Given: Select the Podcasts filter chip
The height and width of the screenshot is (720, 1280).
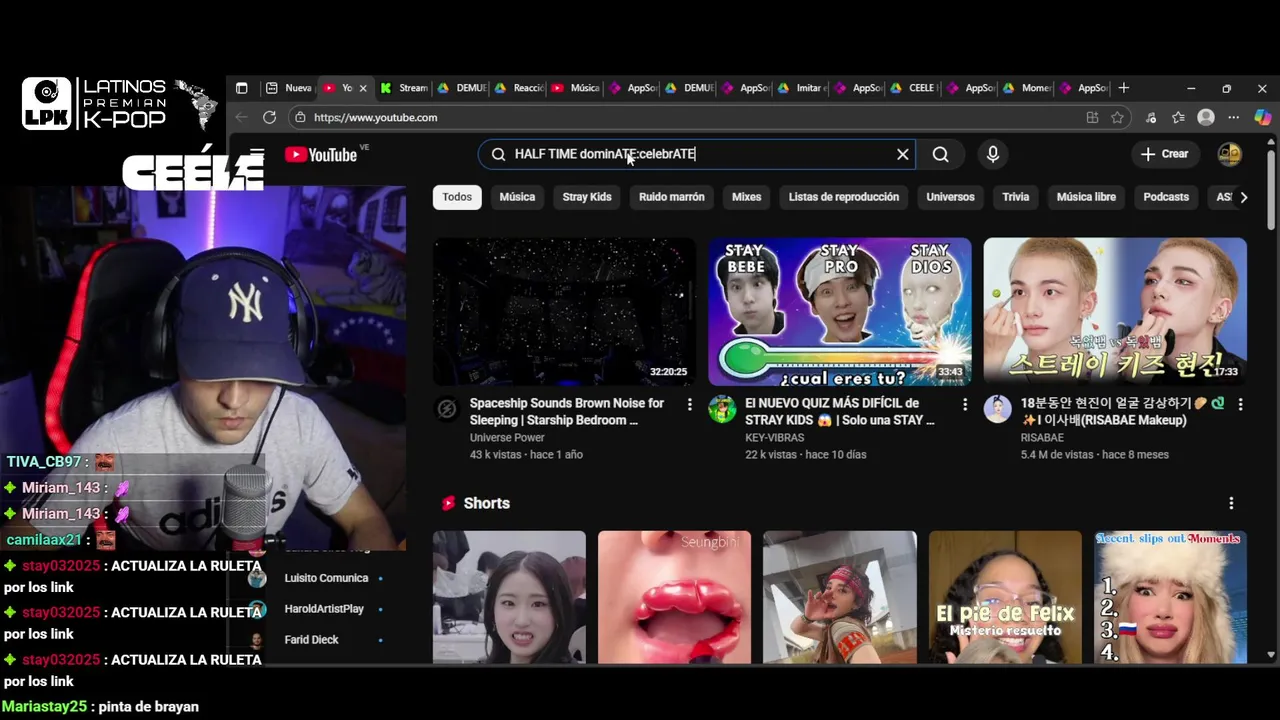Looking at the screenshot, I should [1166, 197].
